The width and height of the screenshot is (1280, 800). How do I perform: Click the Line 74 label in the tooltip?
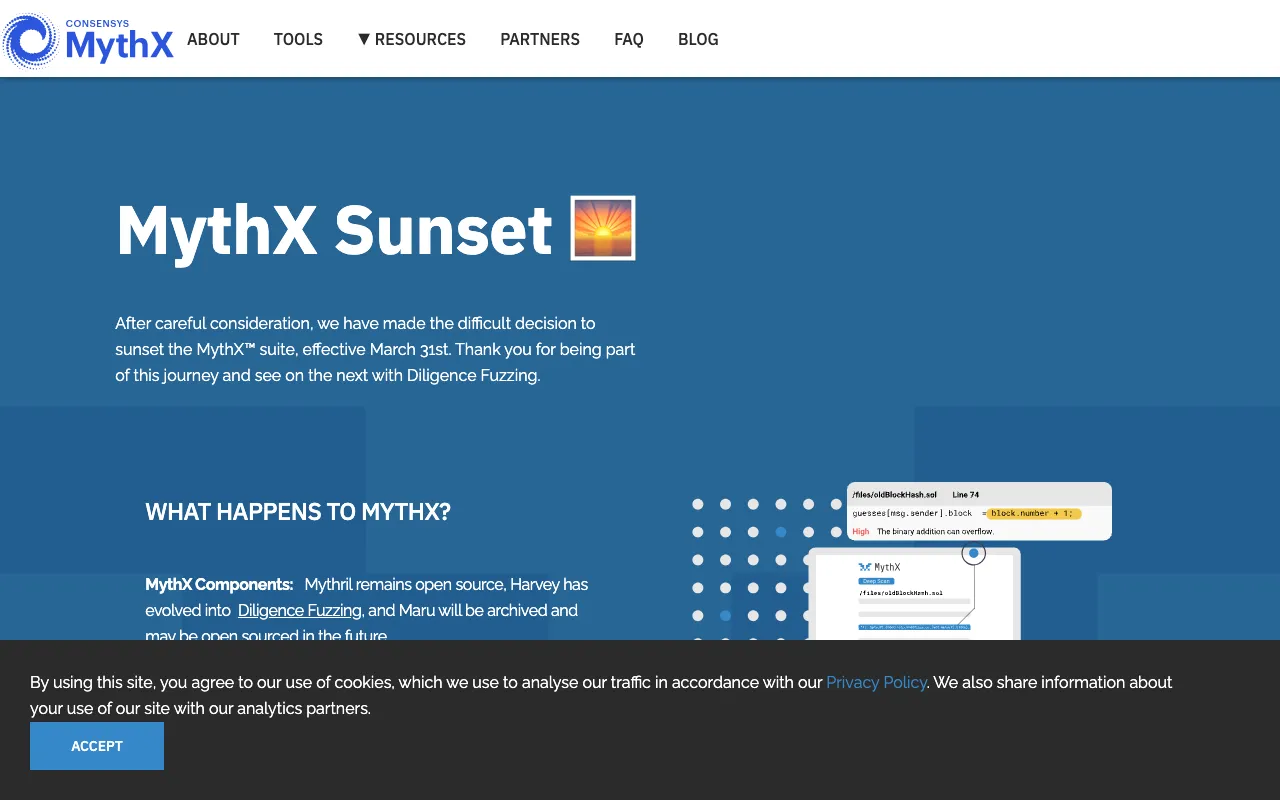tap(965, 495)
